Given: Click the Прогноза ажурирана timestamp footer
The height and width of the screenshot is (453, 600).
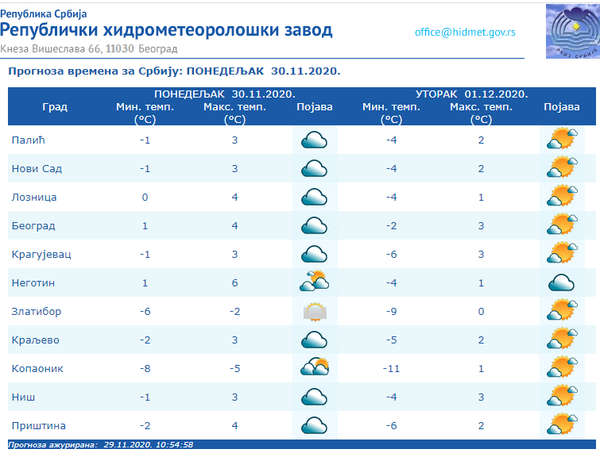Looking at the screenshot, I should [x=100, y=444].
